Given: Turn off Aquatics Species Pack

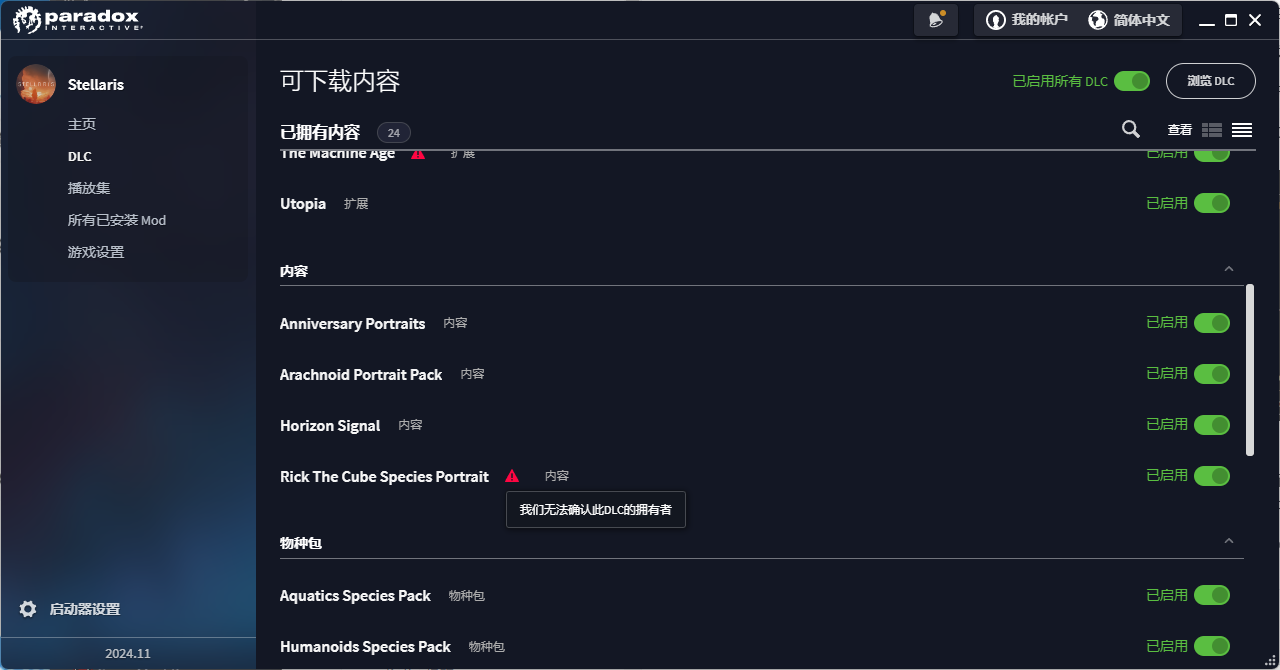Looking at the screenshot, I should [x=1212, y=595].
